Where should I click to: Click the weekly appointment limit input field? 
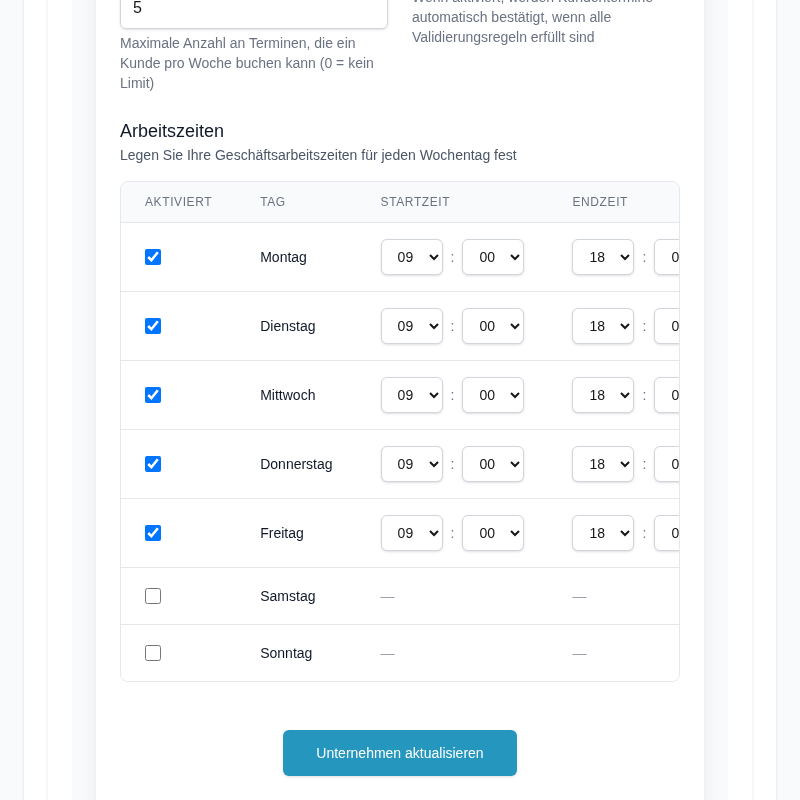pyautogui.click(x=254, y=10)
